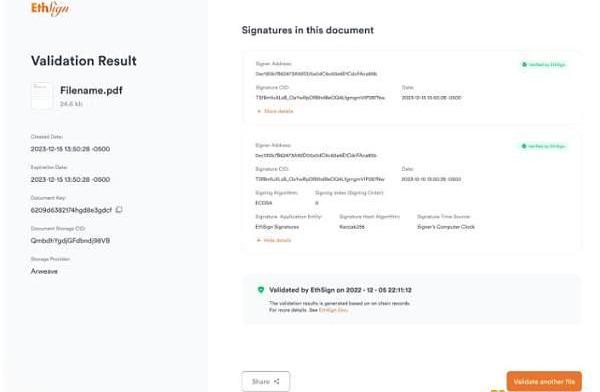This screenshot has width=600, height=392.
Task: Click the plus icon next to Show details
Action: 259,111
